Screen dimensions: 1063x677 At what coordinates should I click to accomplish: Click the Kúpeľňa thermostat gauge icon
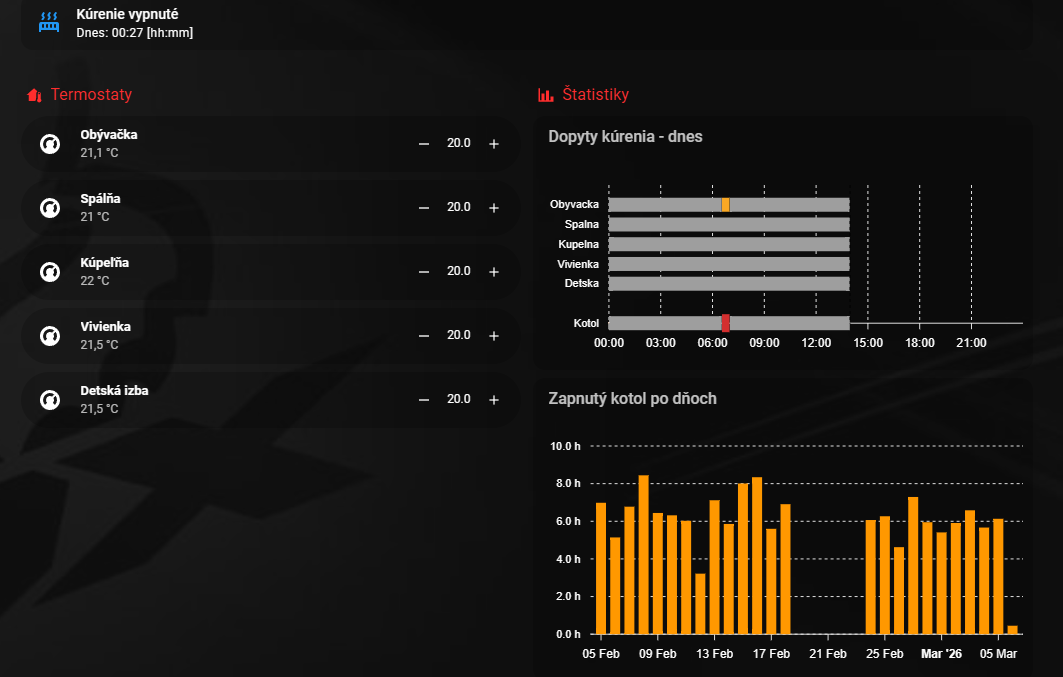pos(49,272)
